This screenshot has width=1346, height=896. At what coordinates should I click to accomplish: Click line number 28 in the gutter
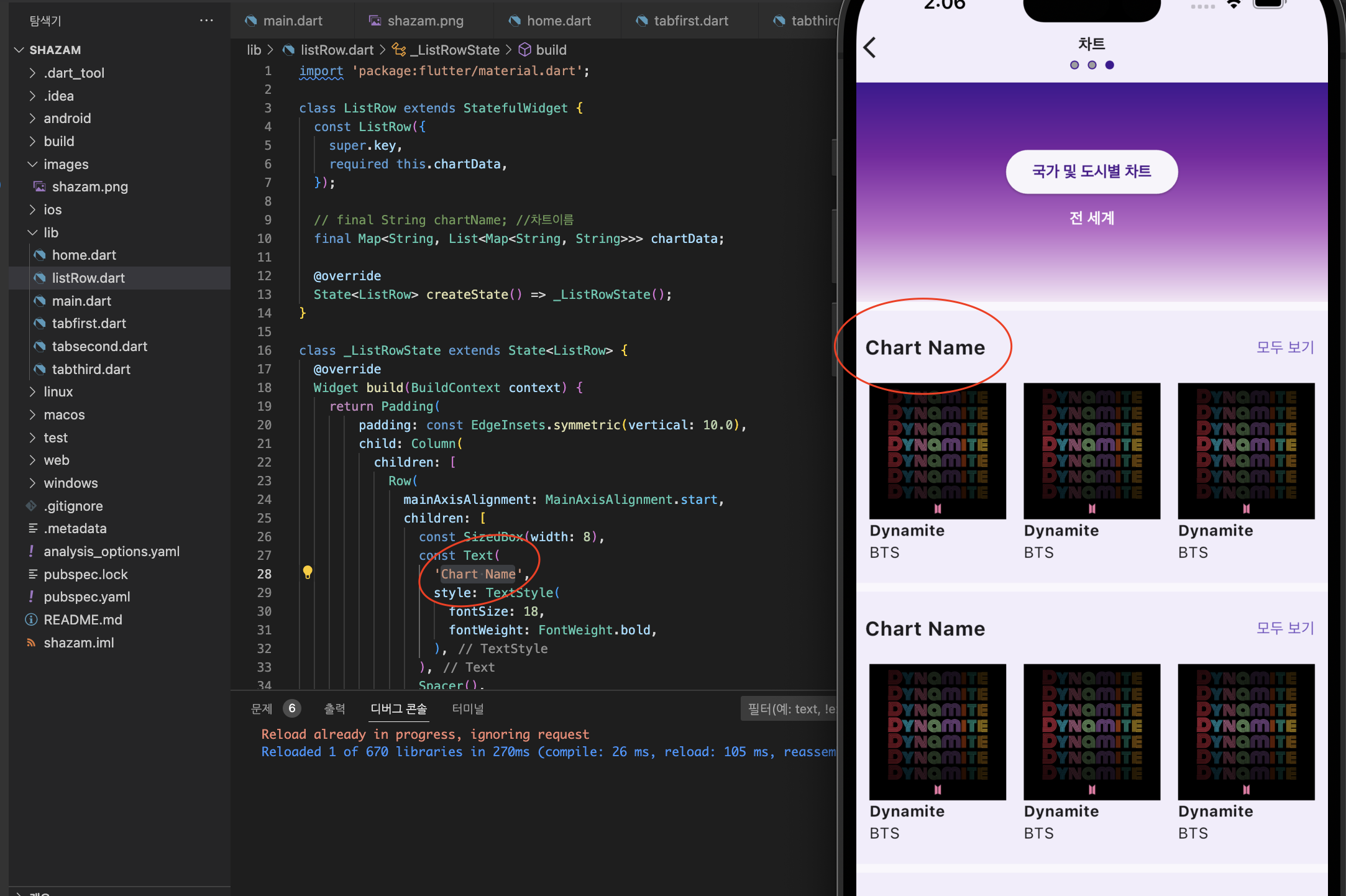(x=264, y=574)
